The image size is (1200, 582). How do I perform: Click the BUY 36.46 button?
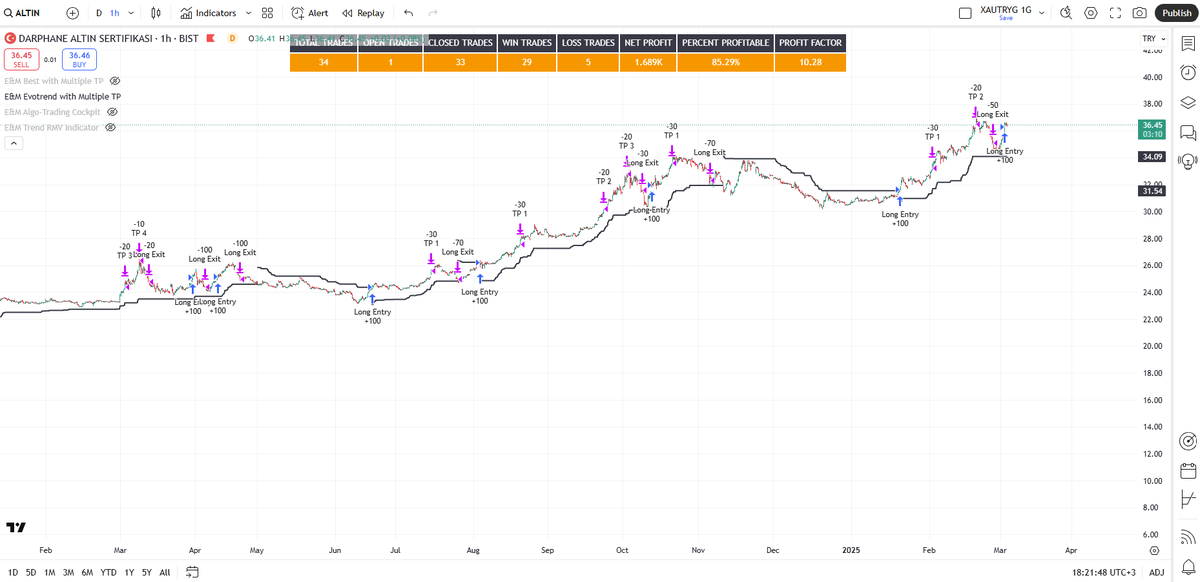click(x=79, y=60)
